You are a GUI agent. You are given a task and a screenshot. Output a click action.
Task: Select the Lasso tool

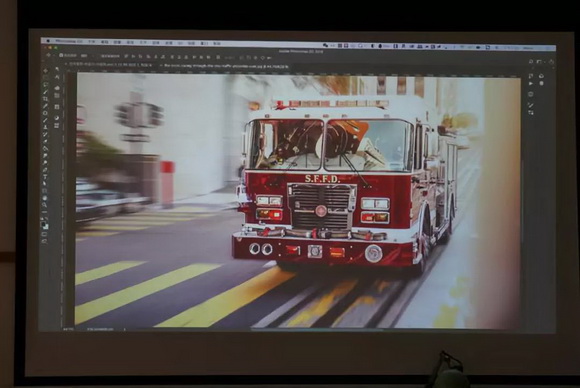(x=46, y=84)
